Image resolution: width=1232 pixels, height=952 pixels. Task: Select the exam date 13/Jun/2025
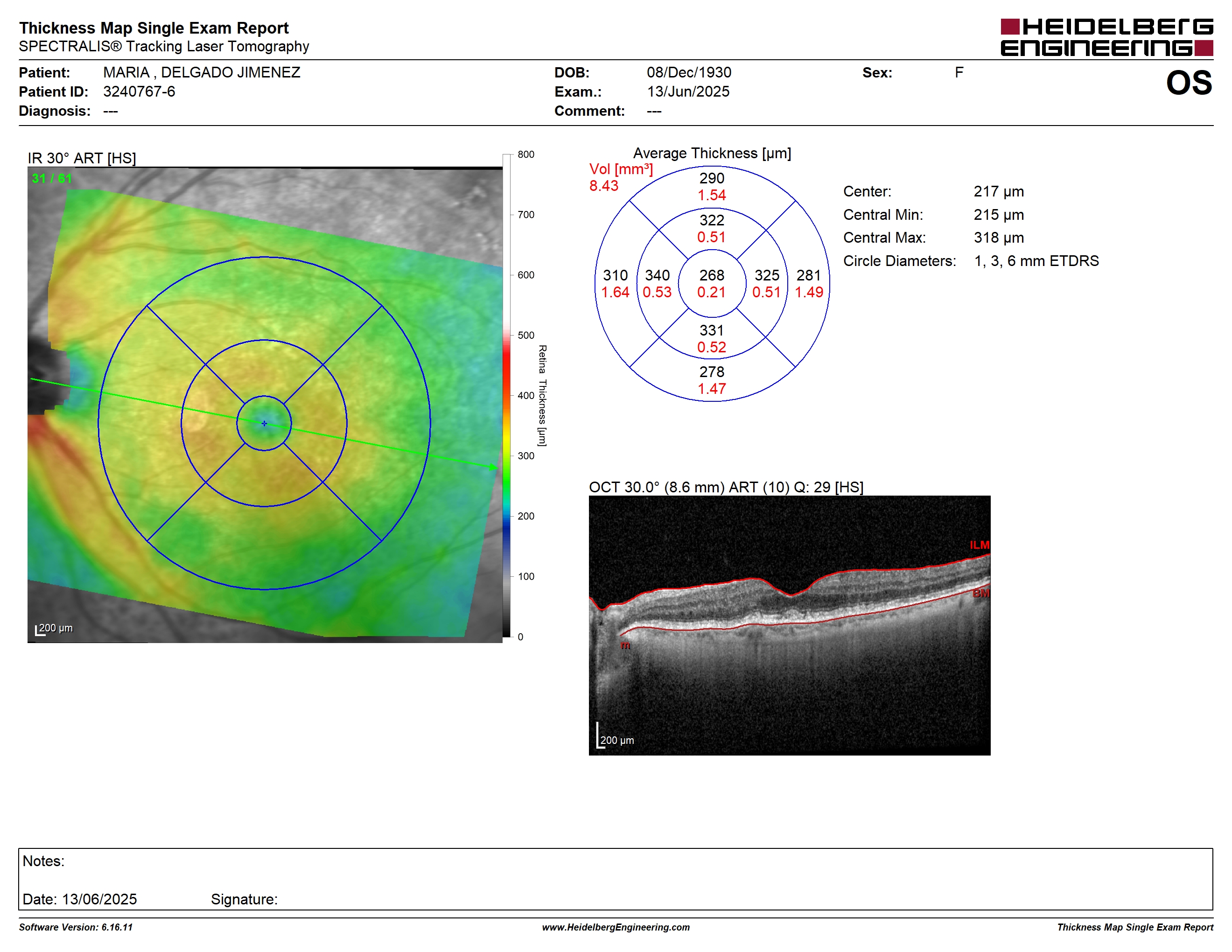[x=688, y=91]
